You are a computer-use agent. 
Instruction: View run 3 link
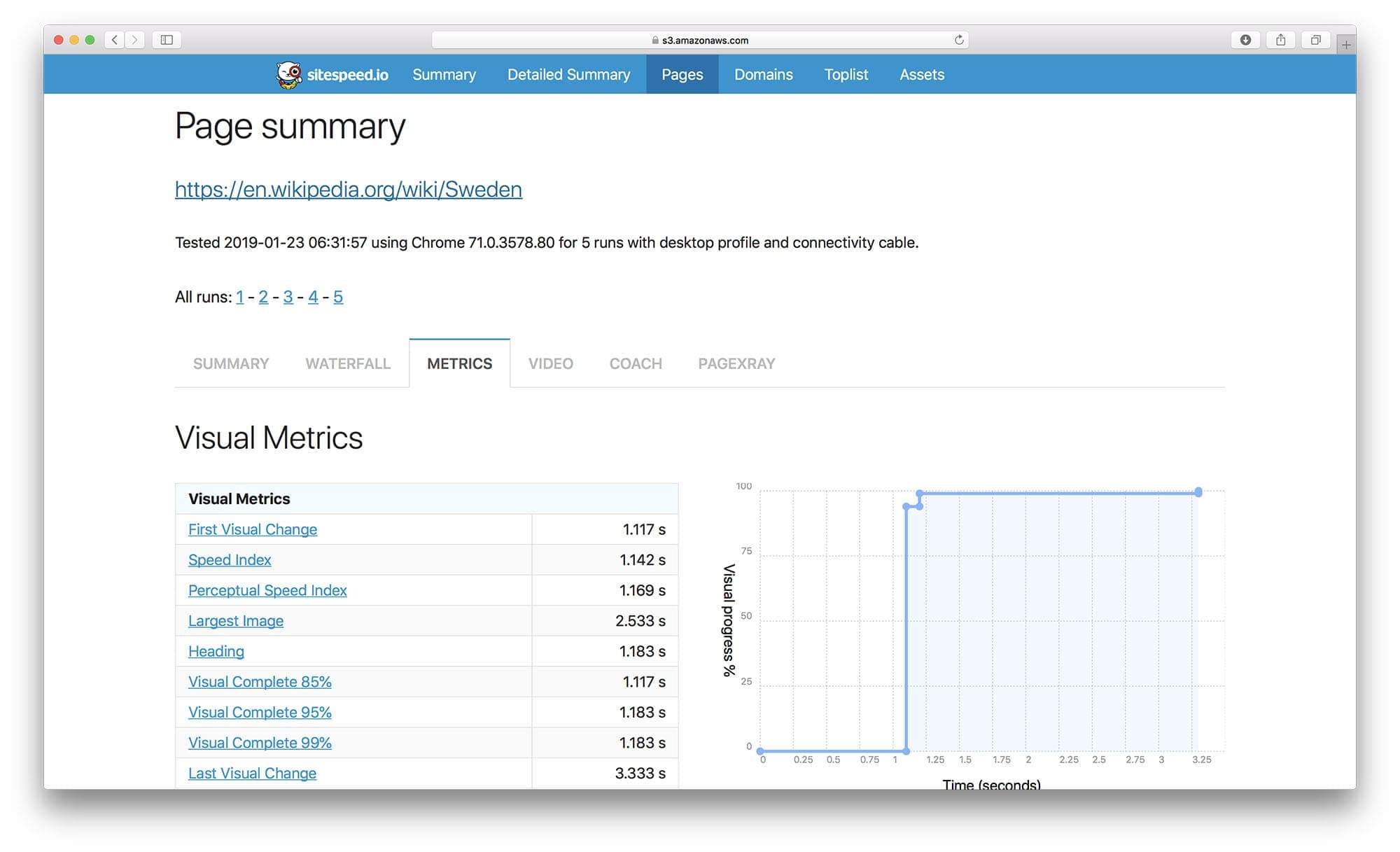pos(288,297)
